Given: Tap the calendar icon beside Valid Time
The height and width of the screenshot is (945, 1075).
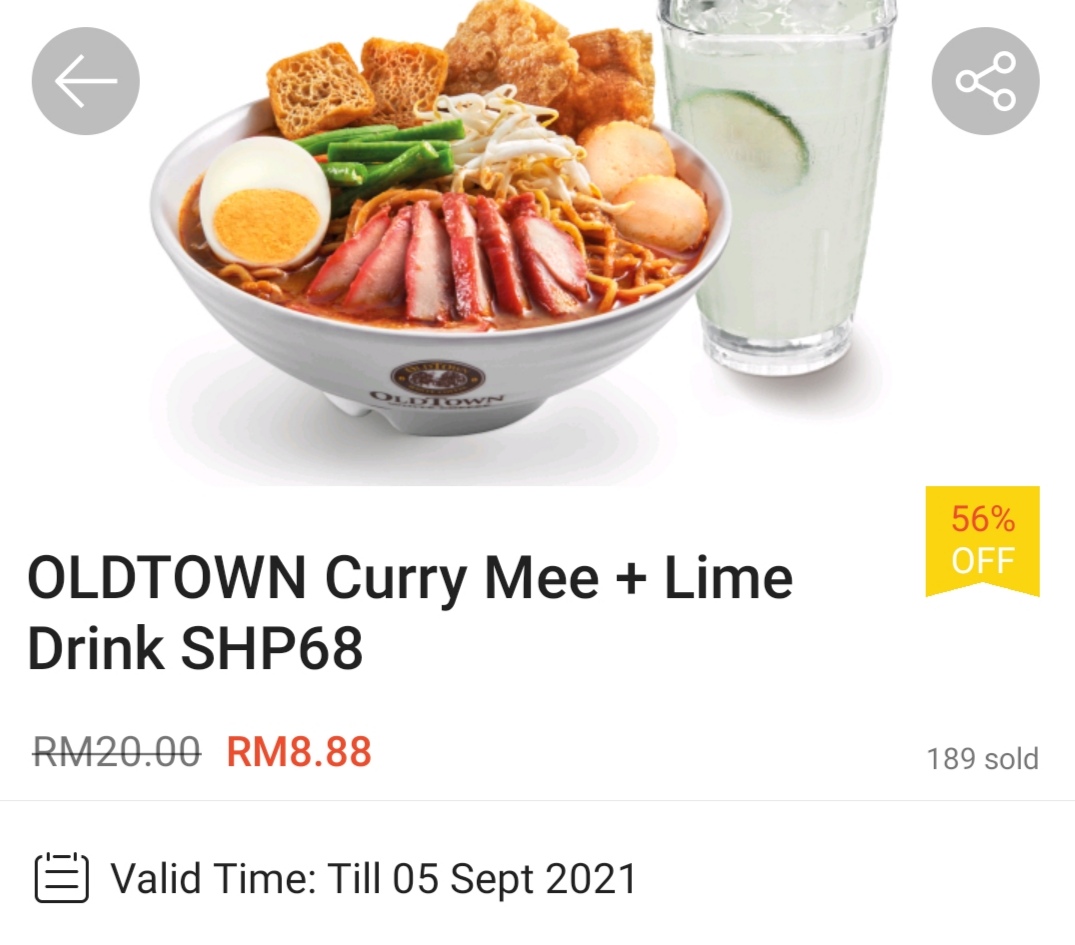Looking at the screenshot, I should coord(62,878).
